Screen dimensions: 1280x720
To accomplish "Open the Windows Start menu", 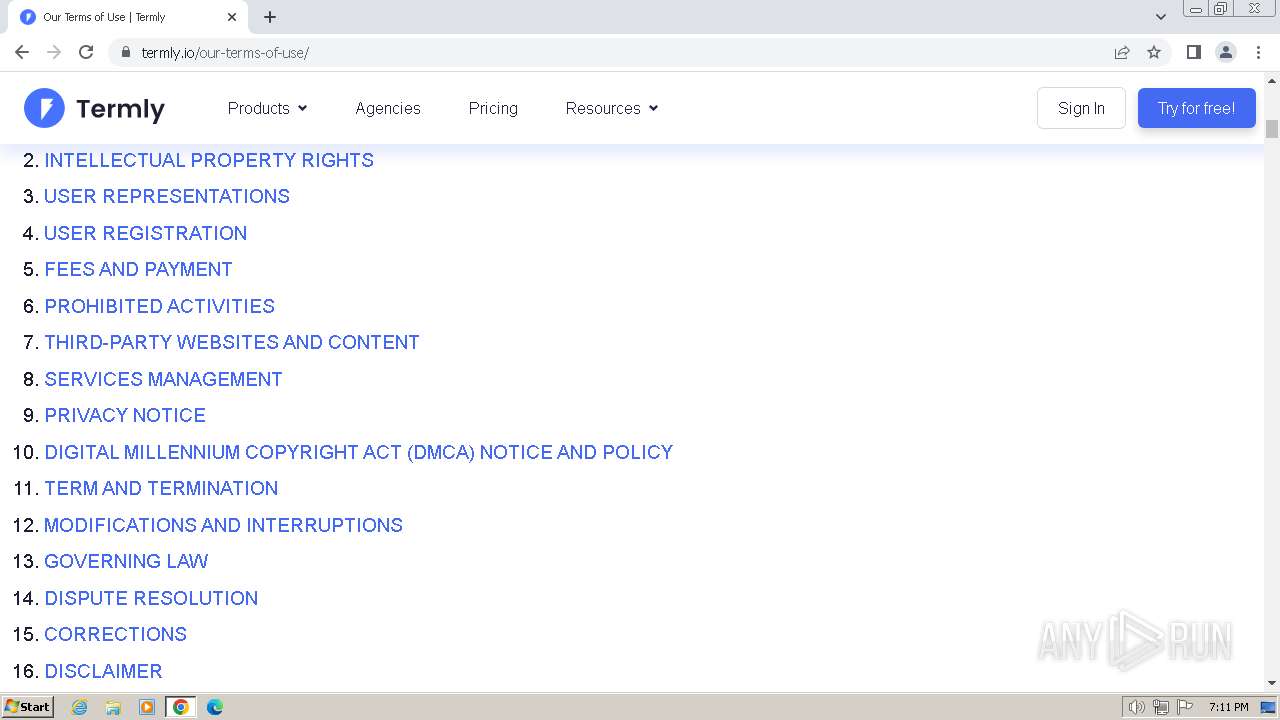I will pos(27,706).
